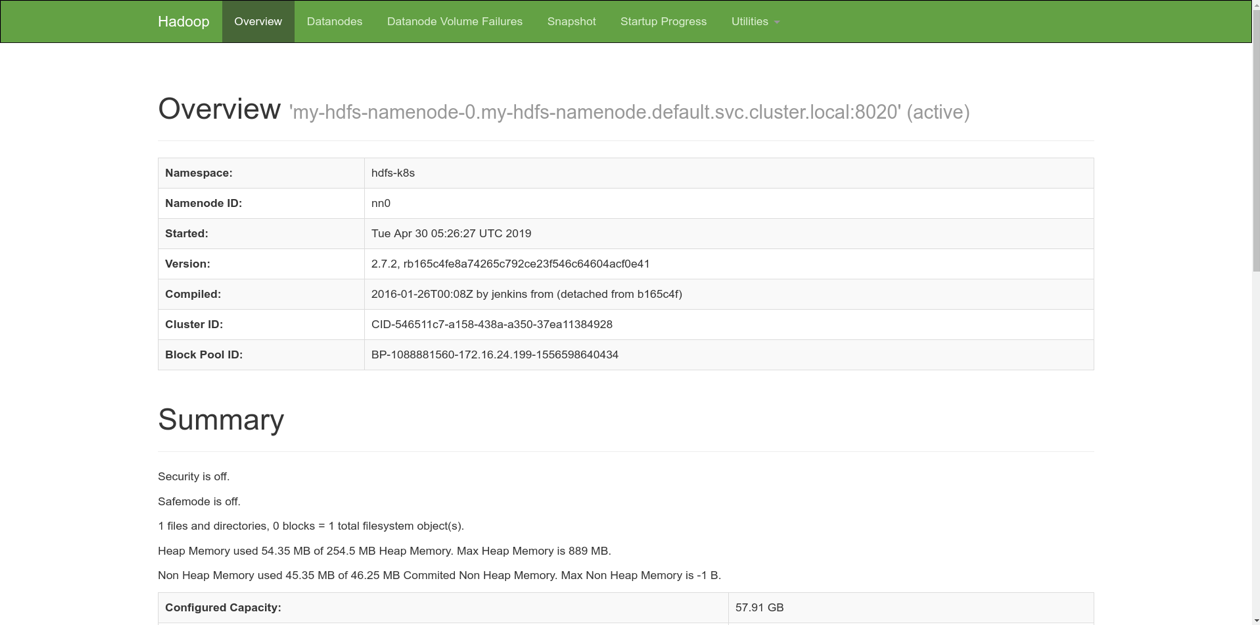Click the Namespace: label cell

(x=261, y=173)
